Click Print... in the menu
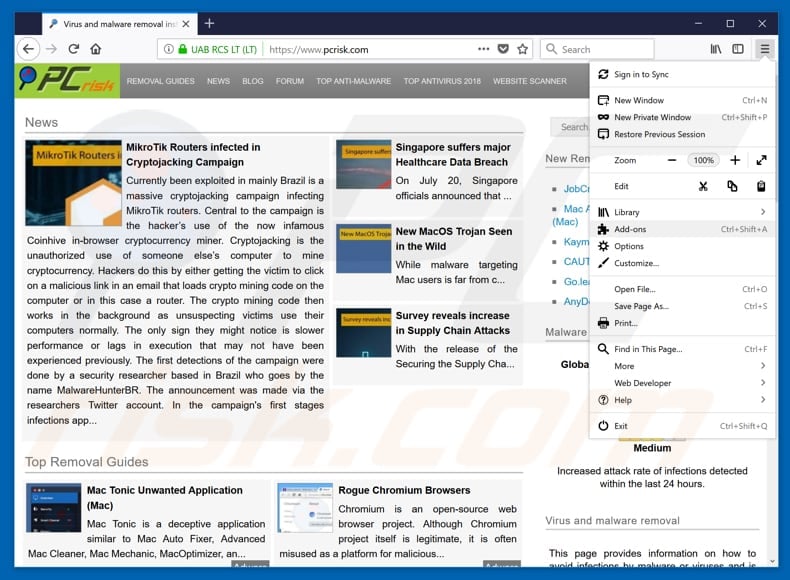 pyautogui.click(x=682, y=324)
